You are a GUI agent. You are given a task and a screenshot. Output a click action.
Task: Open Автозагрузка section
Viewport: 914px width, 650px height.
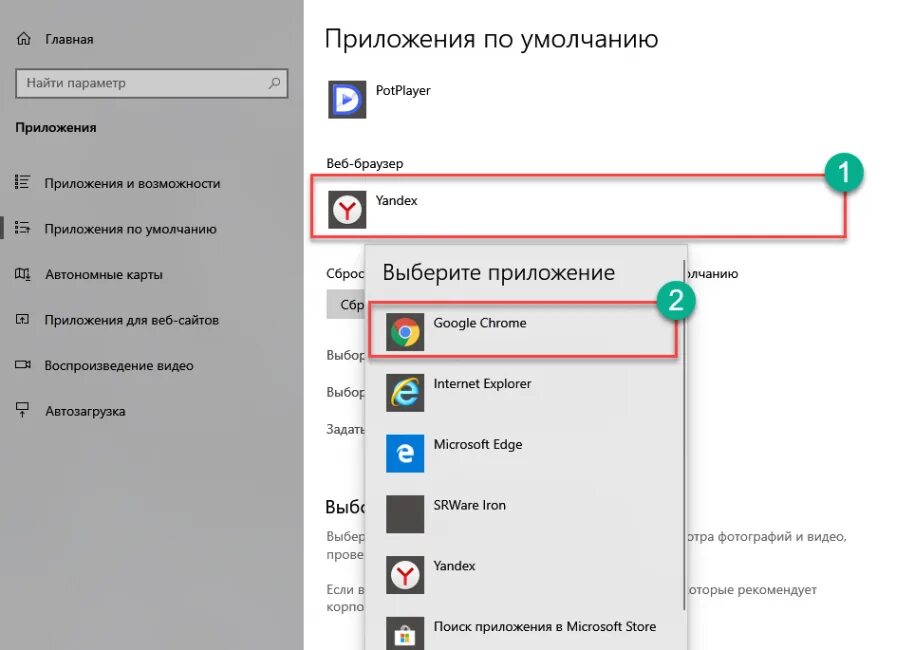(85, 411)
